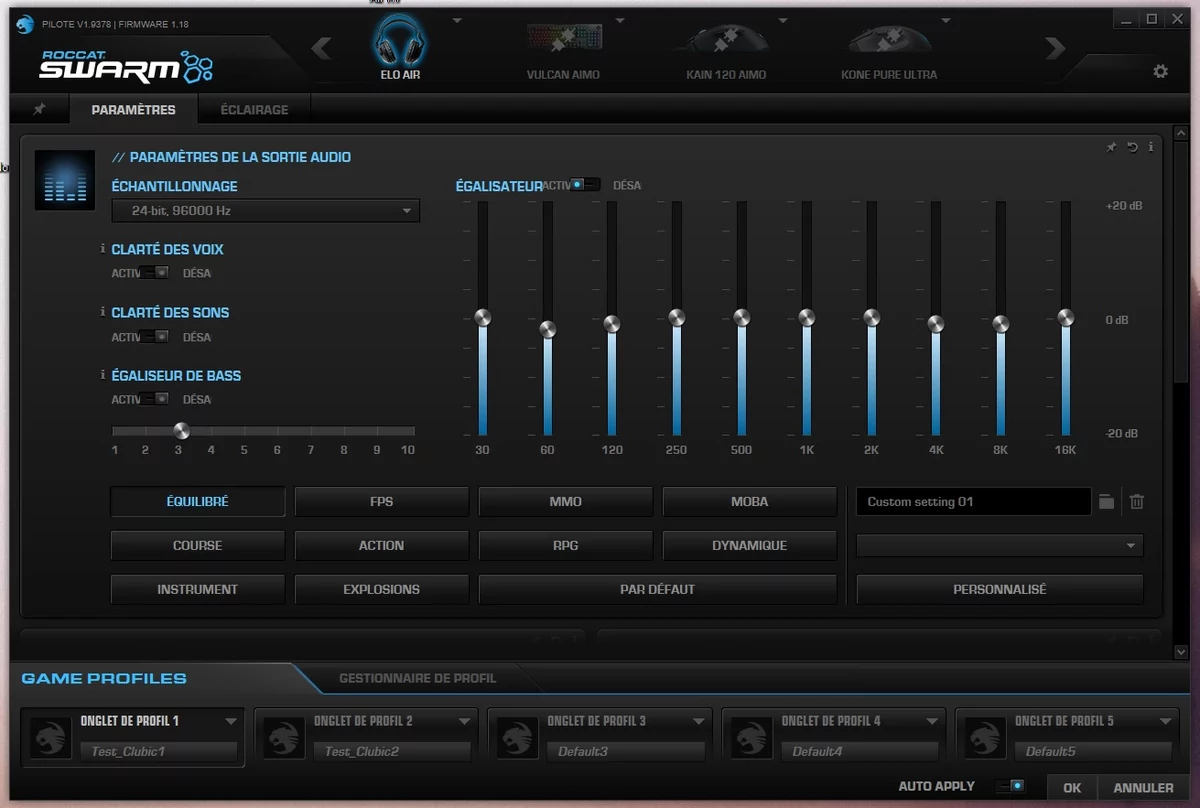Click the Default5 profile Roccat icon
The height and width of the screenshot is (808, 1200).
[x=985, y=738]
